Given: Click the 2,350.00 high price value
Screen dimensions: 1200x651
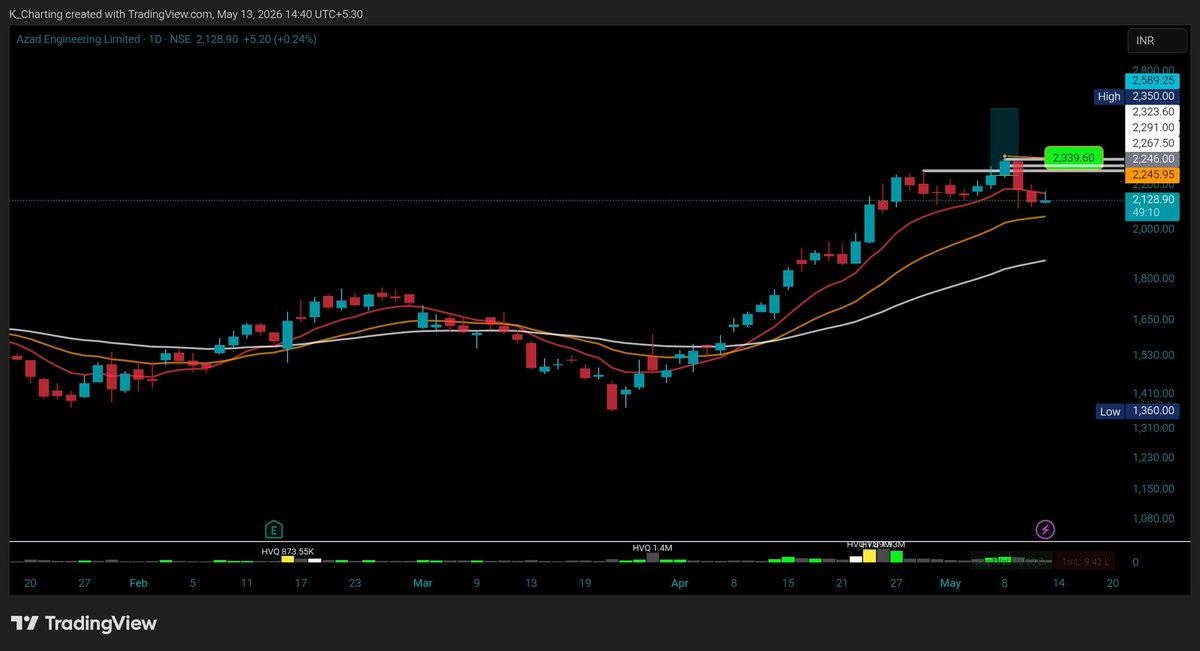Looking at the screenshot, I should point(1153,97).
